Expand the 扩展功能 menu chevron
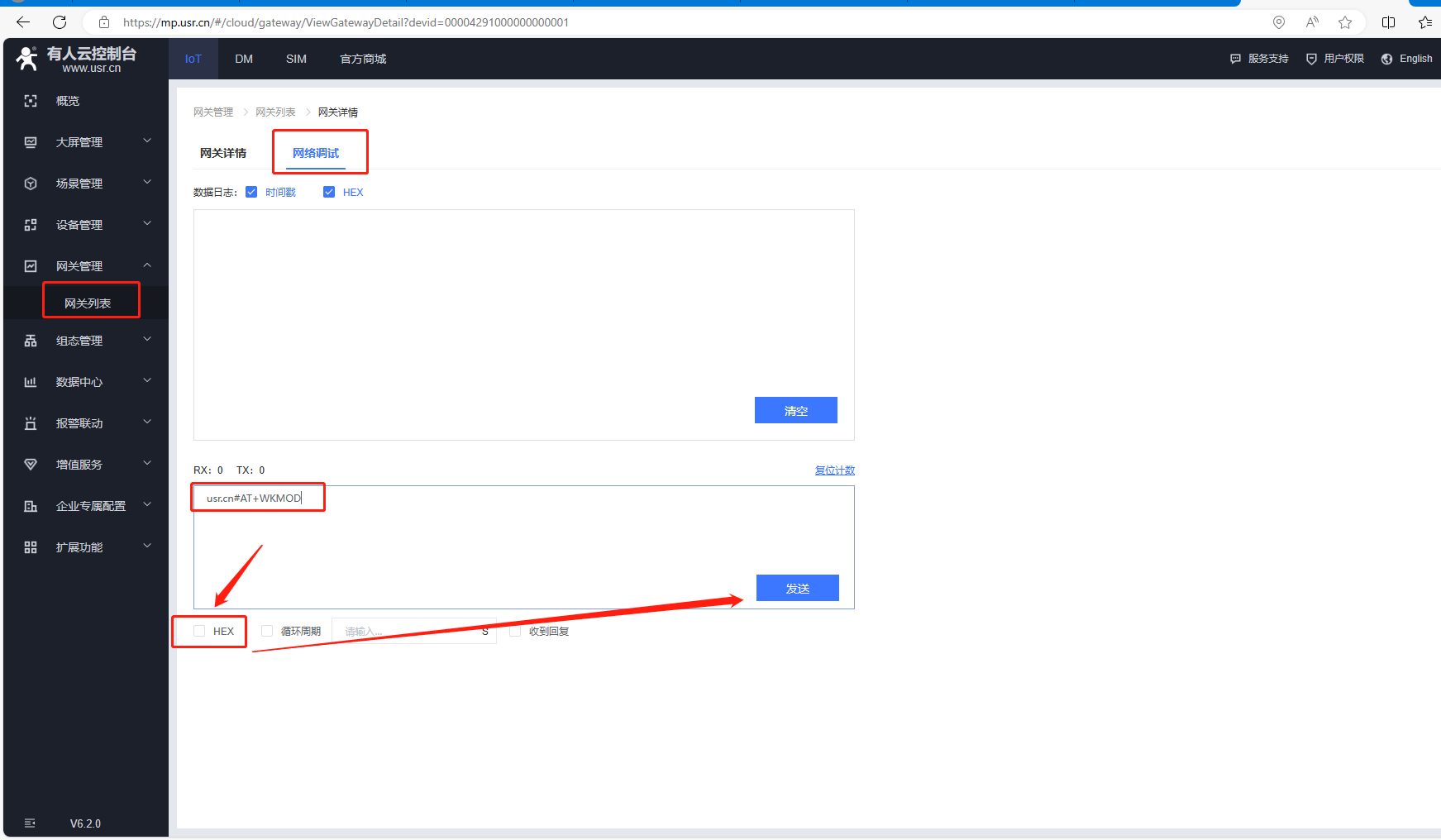1441x840 pixels. [x=147, y=546]
